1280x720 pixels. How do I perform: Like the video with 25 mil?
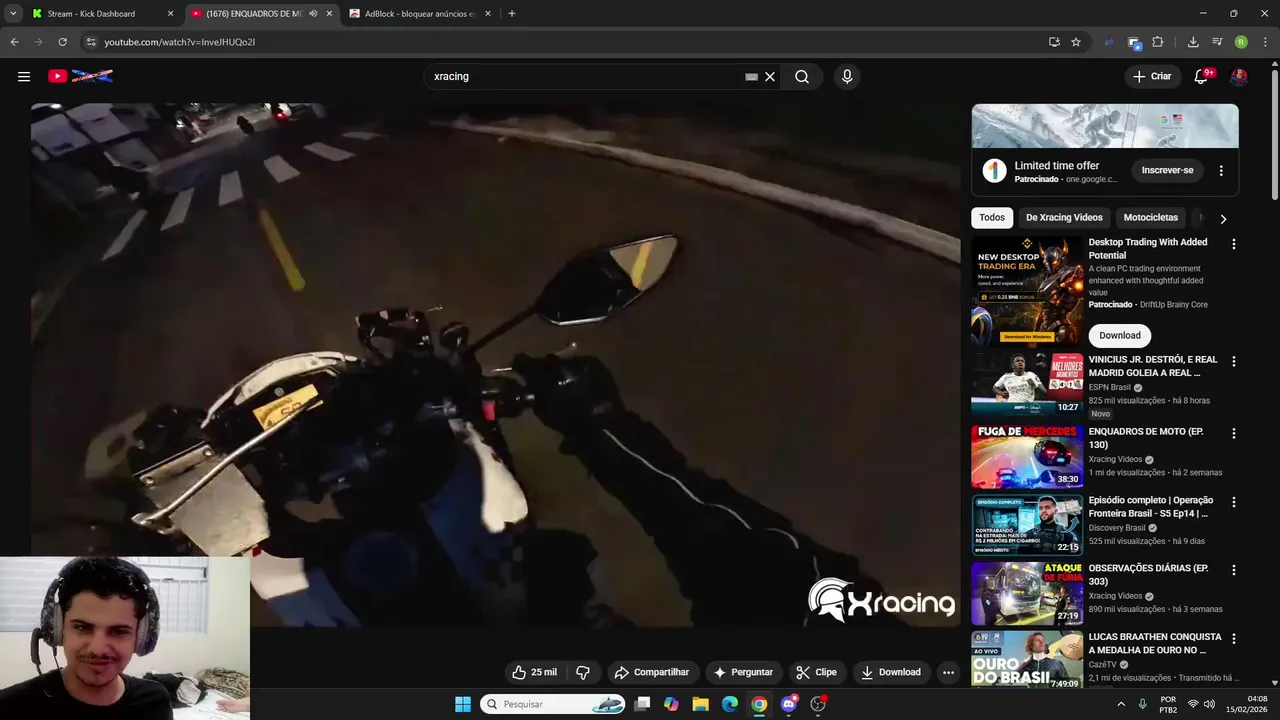coord(534,672)
